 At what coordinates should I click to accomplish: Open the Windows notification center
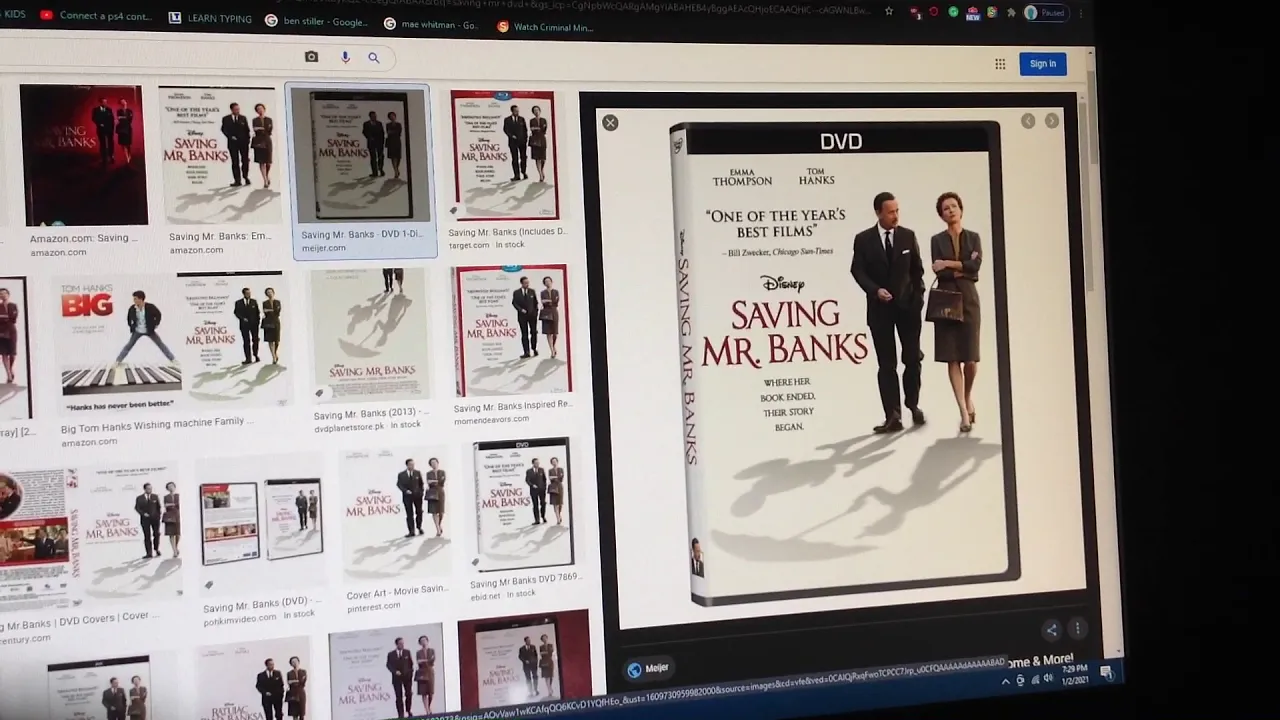pos(1107,673)
